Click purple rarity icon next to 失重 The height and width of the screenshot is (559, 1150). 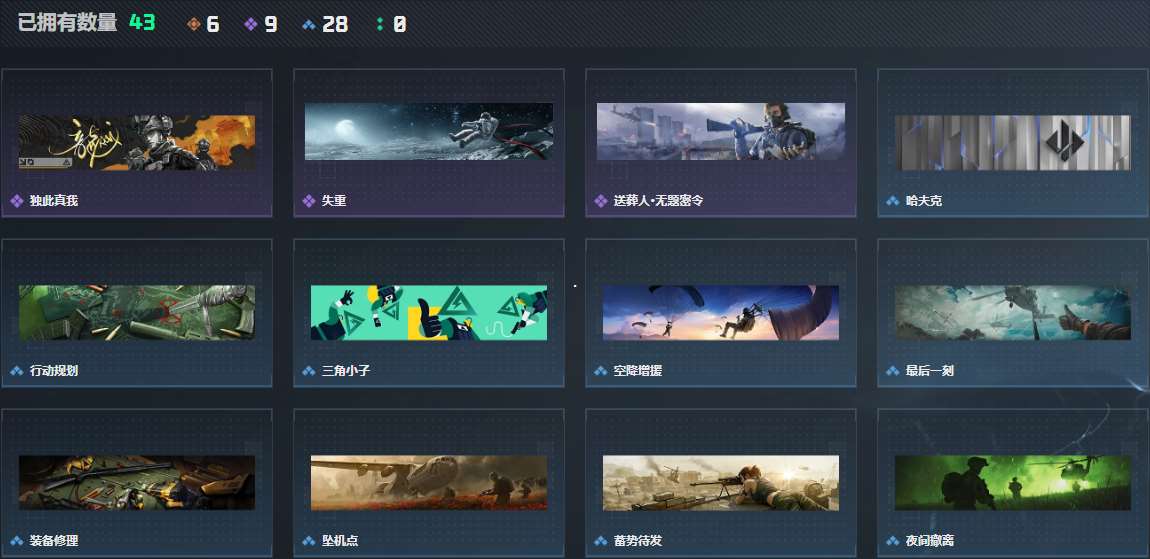tap(309, 200)
